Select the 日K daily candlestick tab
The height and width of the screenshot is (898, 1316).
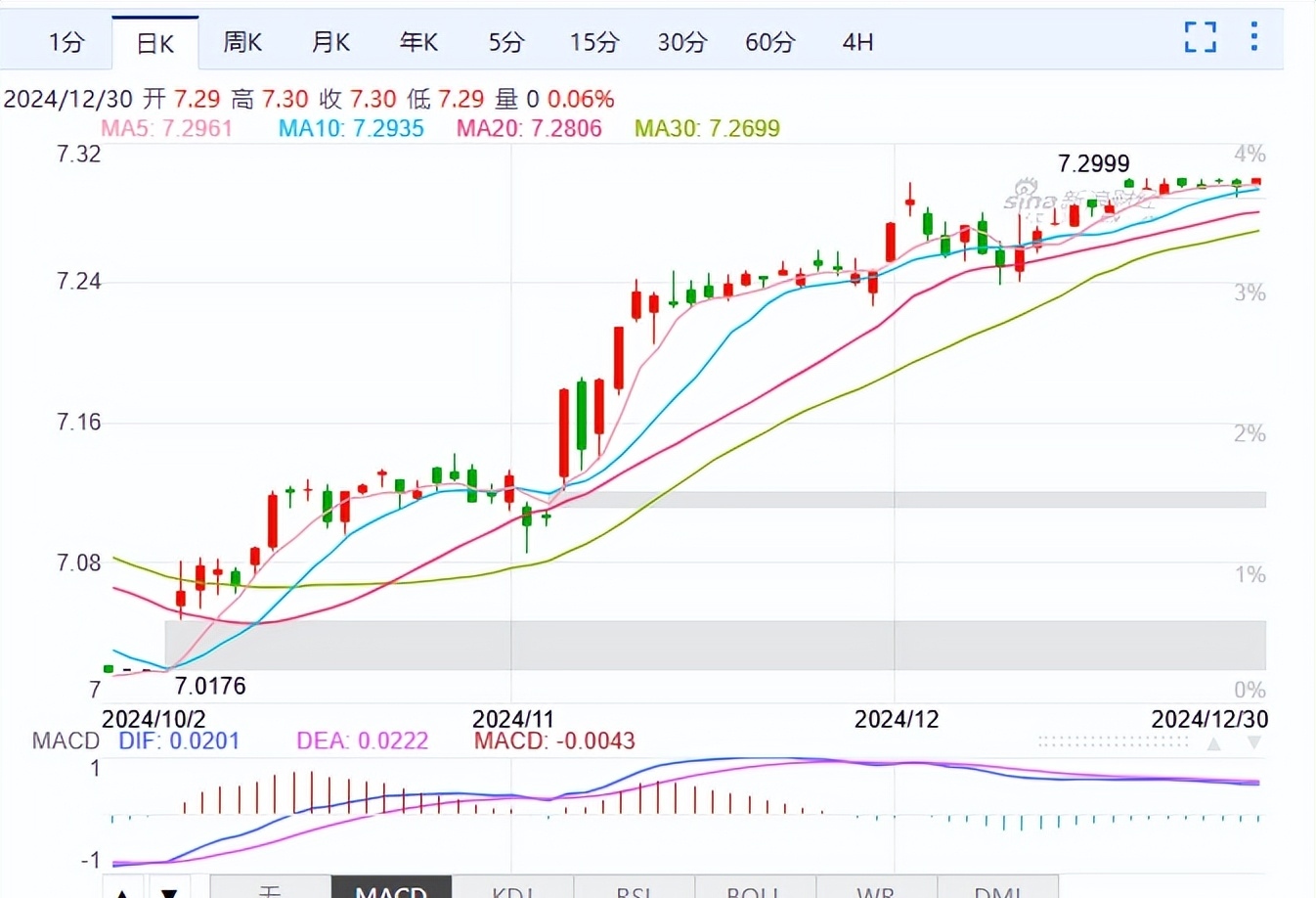coord(154,43)
